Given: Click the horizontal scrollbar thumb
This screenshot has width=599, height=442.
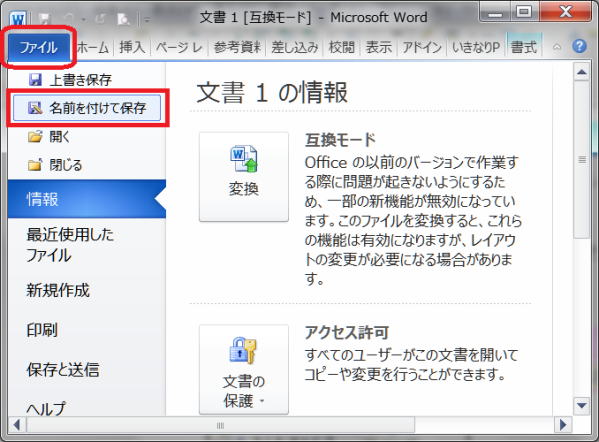Looking at the screenshot, I should coord(220,425).
